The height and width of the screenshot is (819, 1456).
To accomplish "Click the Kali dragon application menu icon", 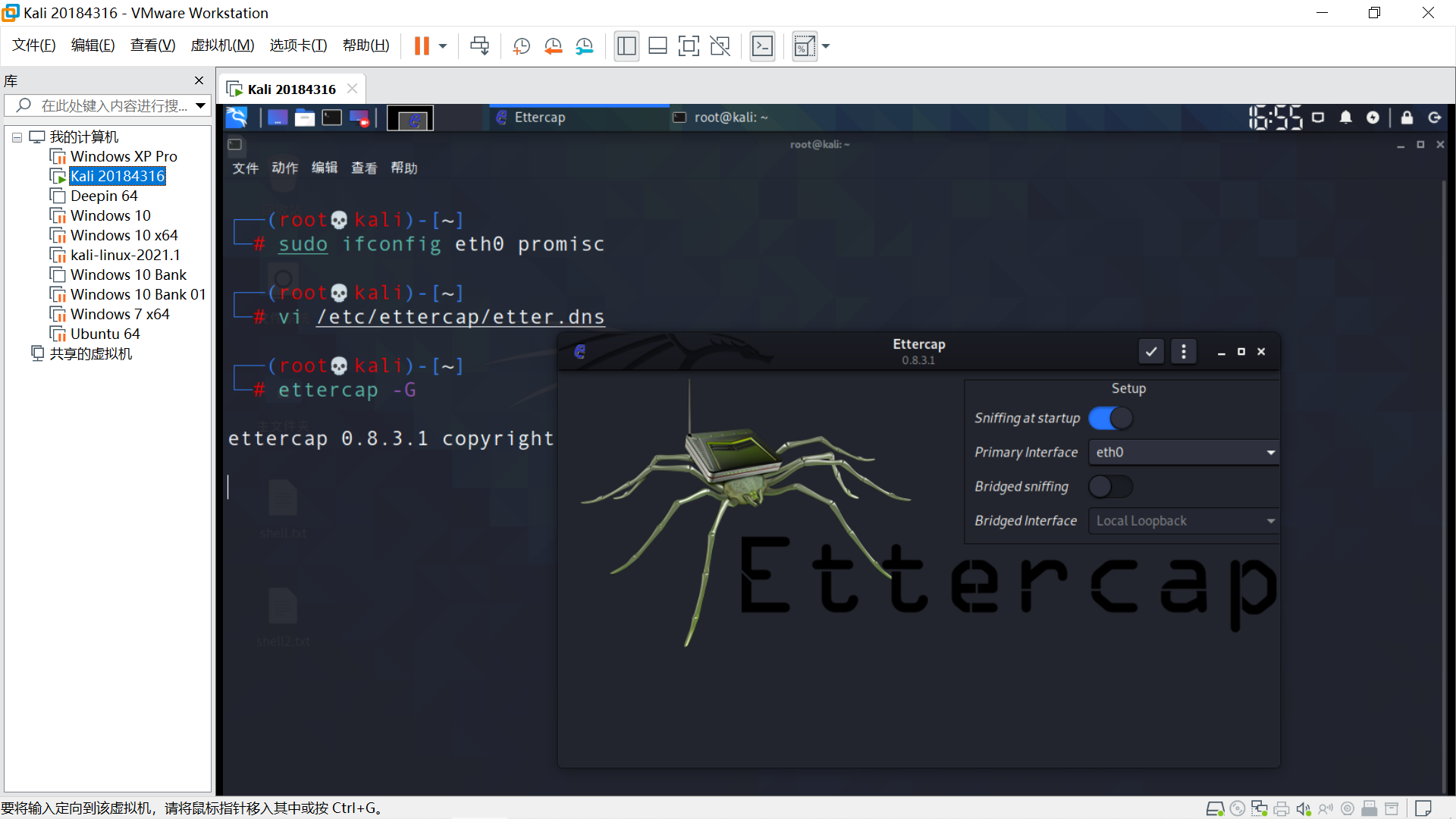I will coord(237,118).
